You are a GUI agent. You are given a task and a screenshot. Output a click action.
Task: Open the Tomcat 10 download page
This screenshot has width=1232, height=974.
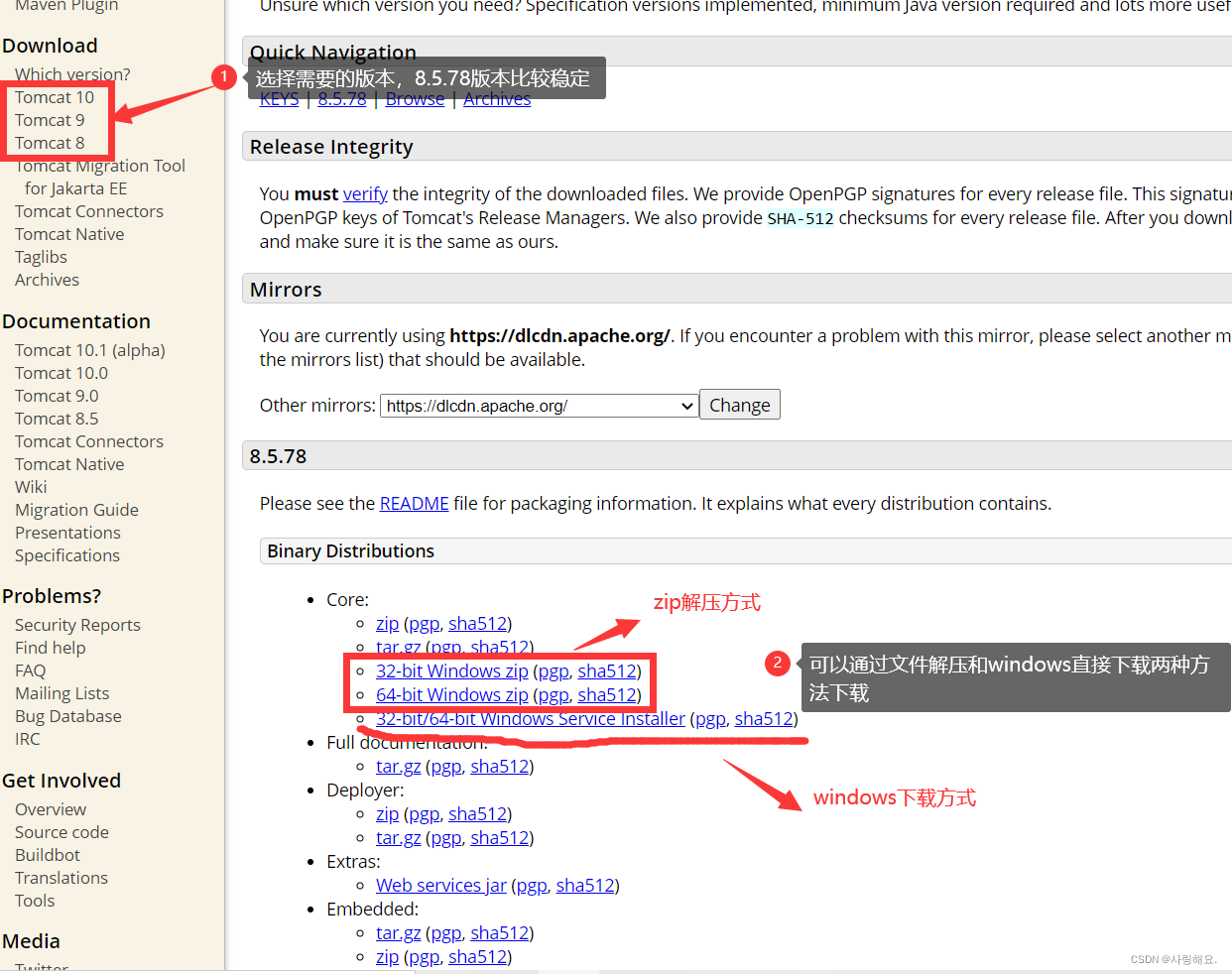click(x=55, y=97)
